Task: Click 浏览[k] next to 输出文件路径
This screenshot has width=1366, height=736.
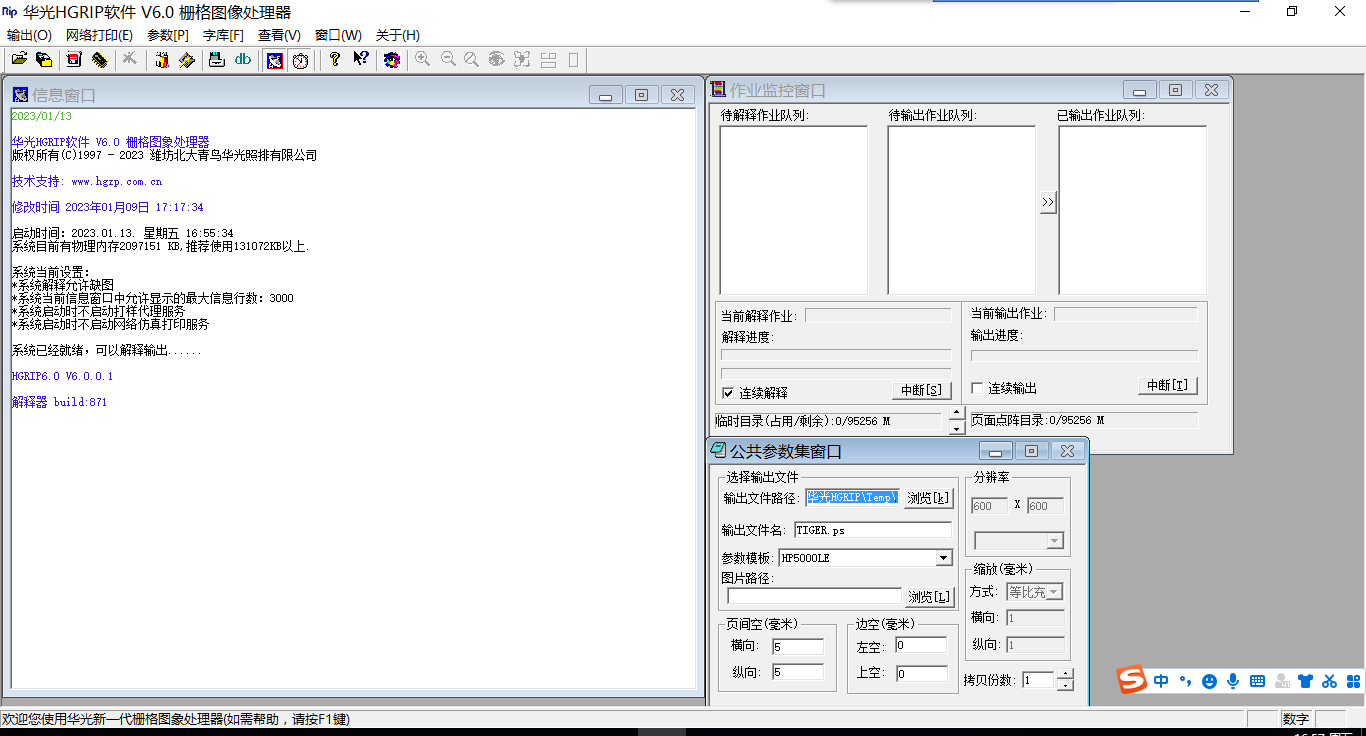Action: pyautogui.click(x=929, y=498)
